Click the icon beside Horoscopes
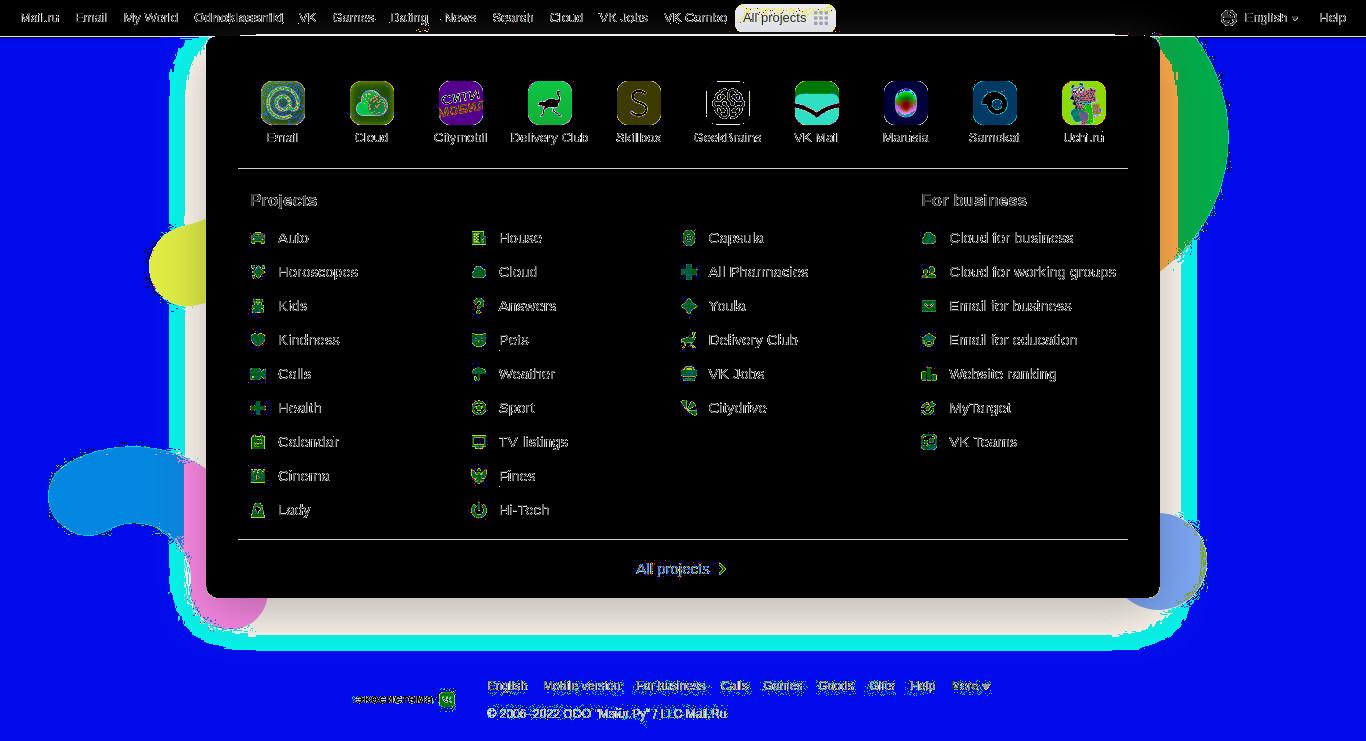 coord(258,272)
